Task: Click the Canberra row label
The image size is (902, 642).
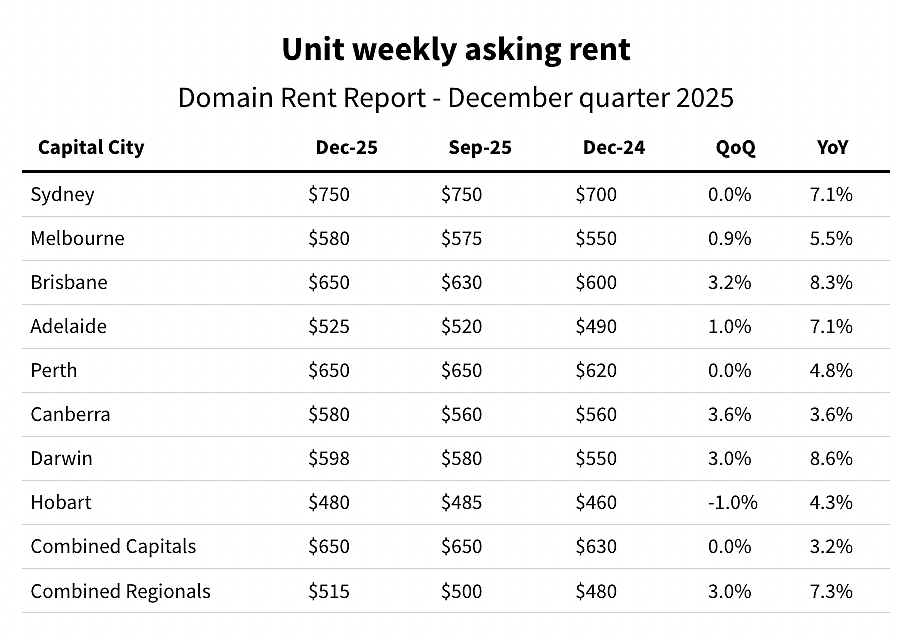Action: pyautogui.click(x=70, y=414)
